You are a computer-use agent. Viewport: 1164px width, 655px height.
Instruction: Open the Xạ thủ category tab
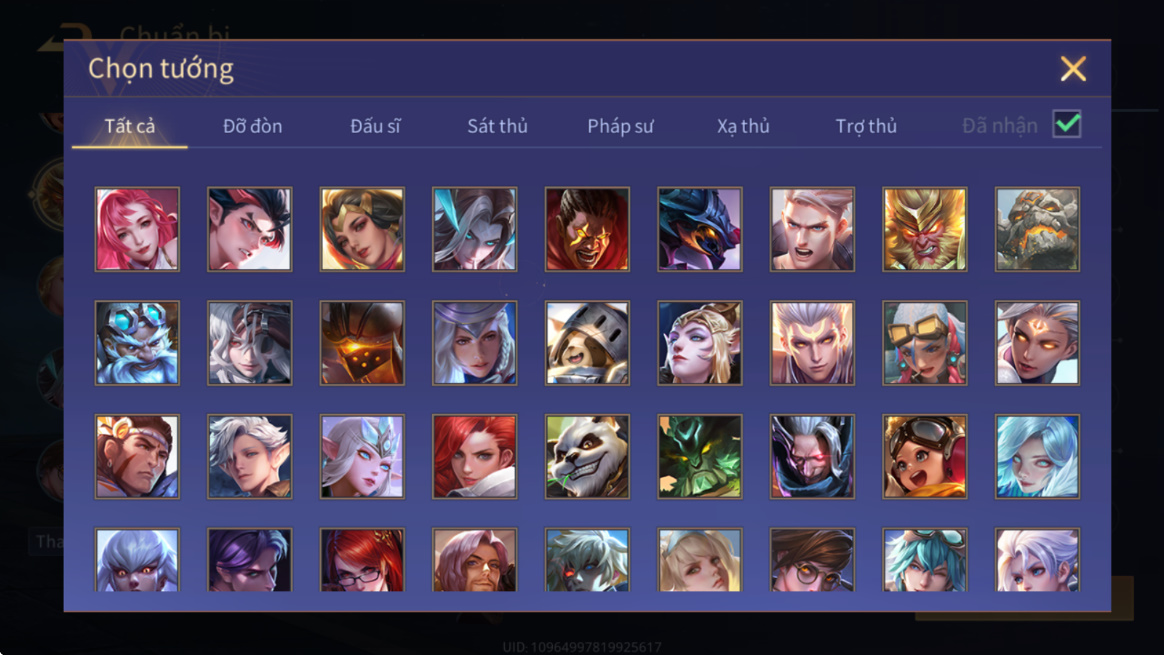(x=743, y=126)
